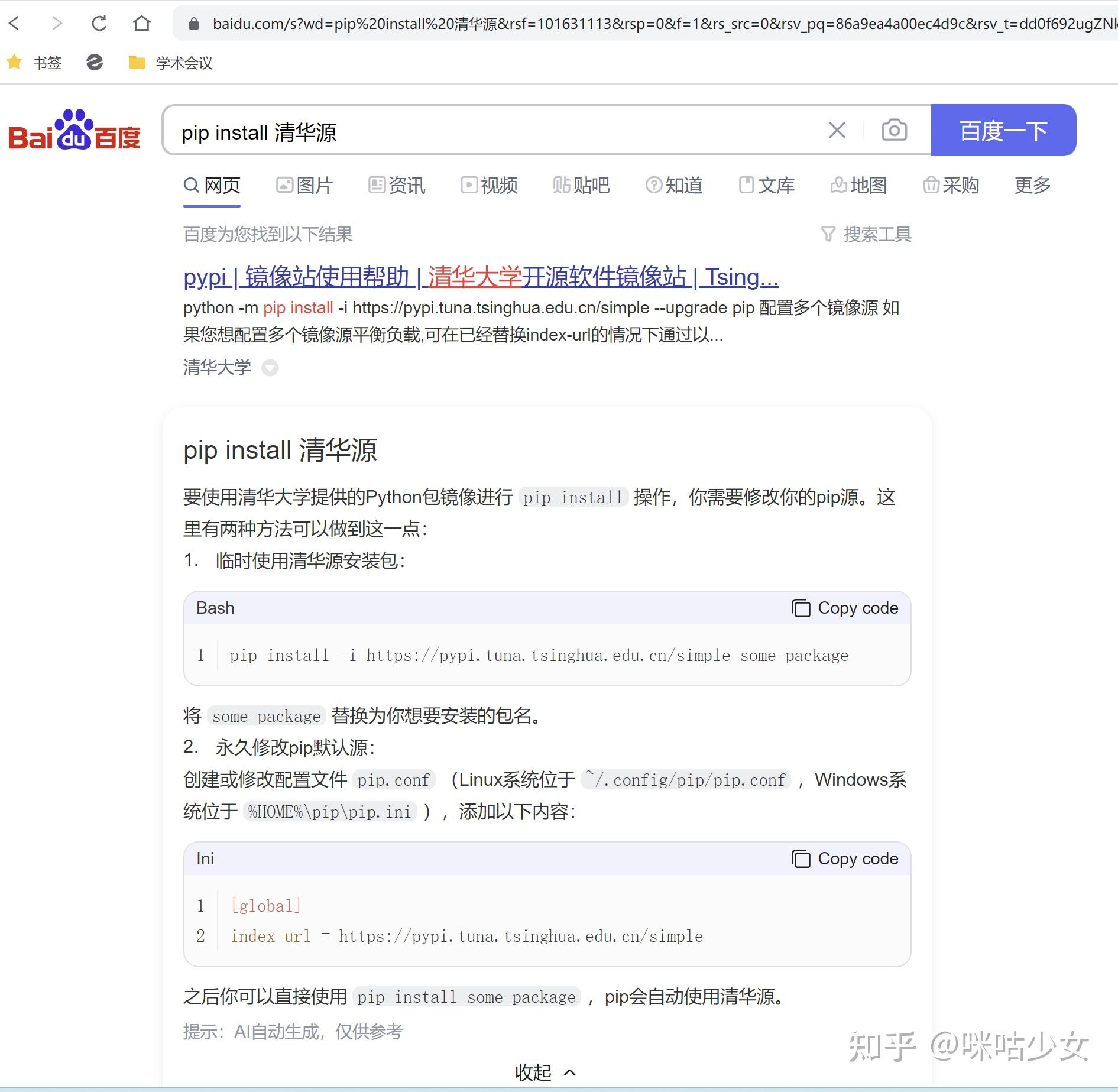
Task: Click the round bookmark icon beside 书签
Action: click(x=95, y=62)
